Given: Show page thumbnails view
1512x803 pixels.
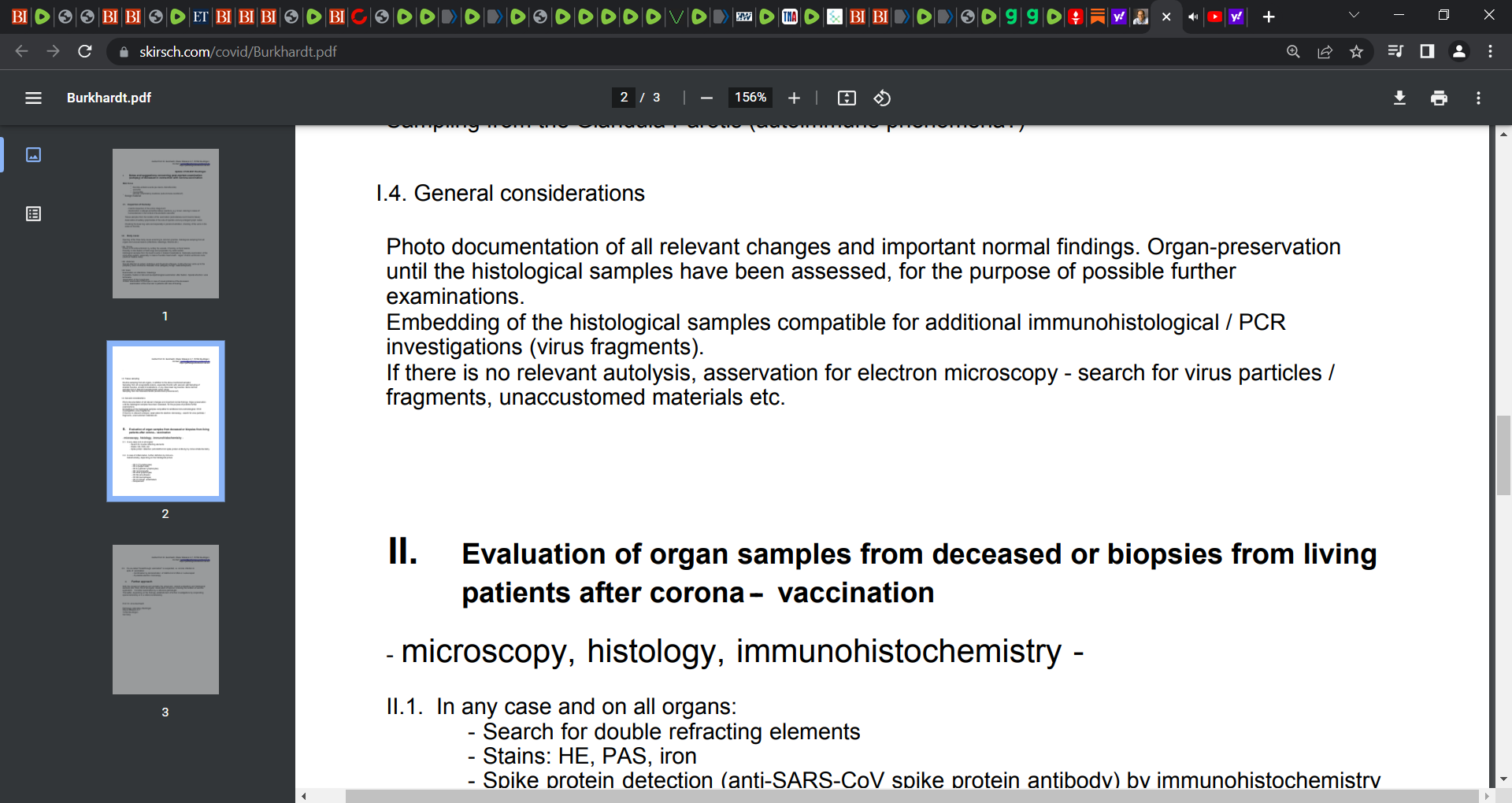Looking at the screenshot, I should [x=33, y=154].
